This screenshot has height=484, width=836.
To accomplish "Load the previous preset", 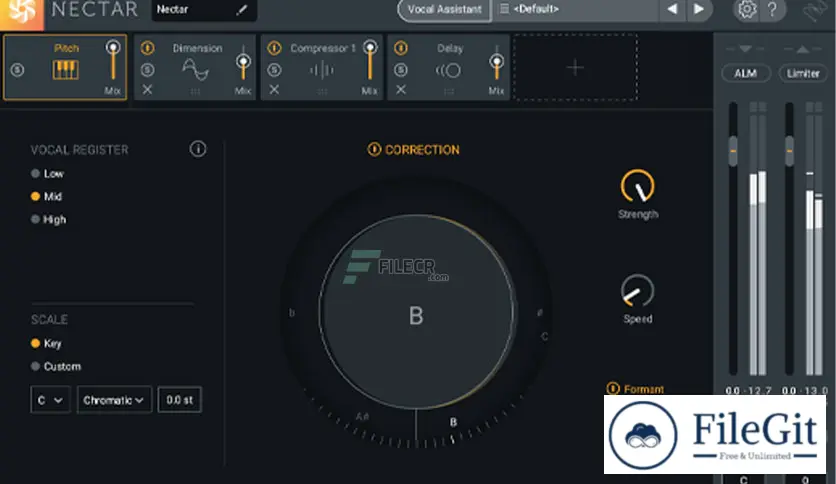I will (672, 9).
